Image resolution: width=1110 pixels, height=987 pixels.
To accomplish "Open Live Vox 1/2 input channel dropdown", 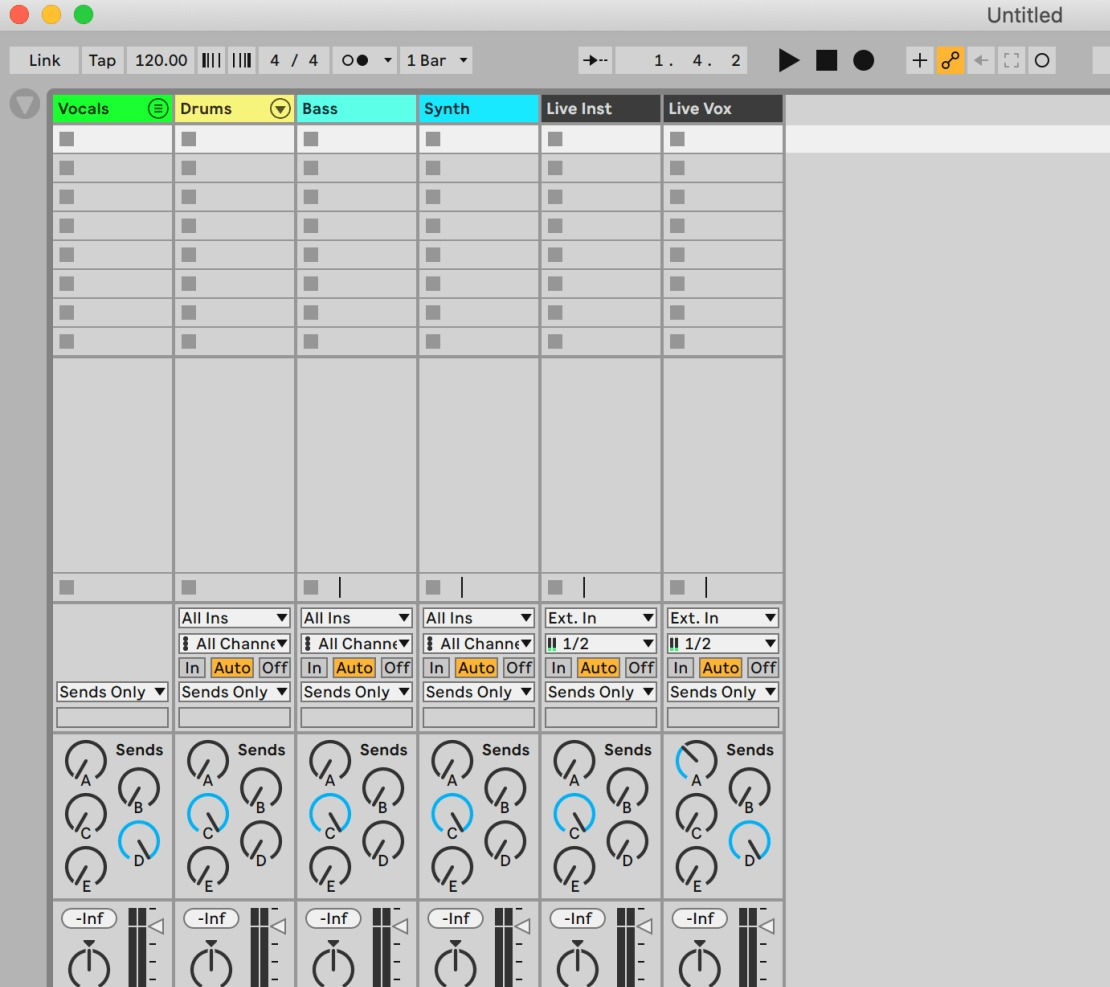I will tap(723, 644).
